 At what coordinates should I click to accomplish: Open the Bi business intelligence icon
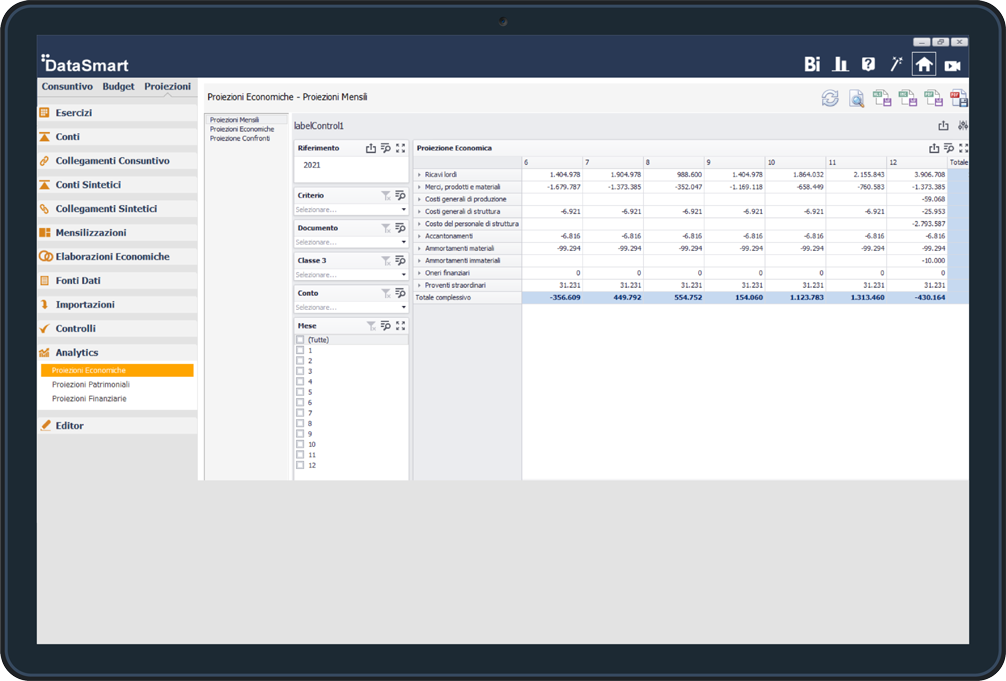[x=812, y=64]
